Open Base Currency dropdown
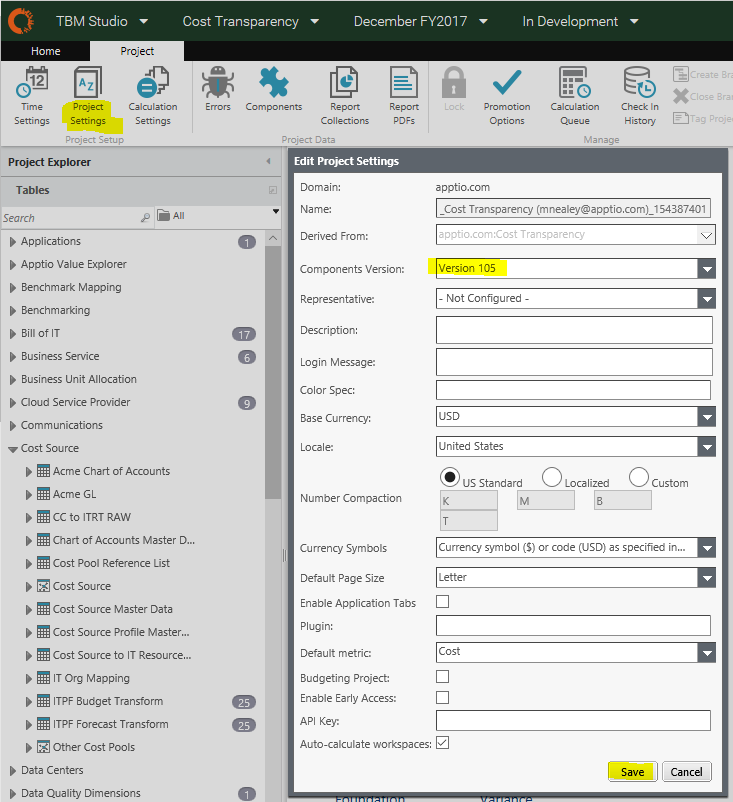This screenshot has height=802, width=733. (706, 417)
